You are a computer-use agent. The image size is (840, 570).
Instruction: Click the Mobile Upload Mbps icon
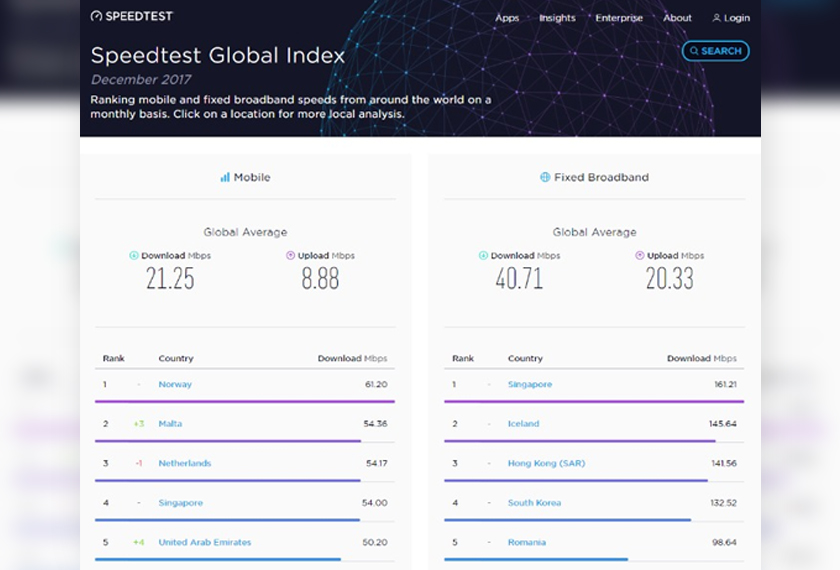coord(290,256)
